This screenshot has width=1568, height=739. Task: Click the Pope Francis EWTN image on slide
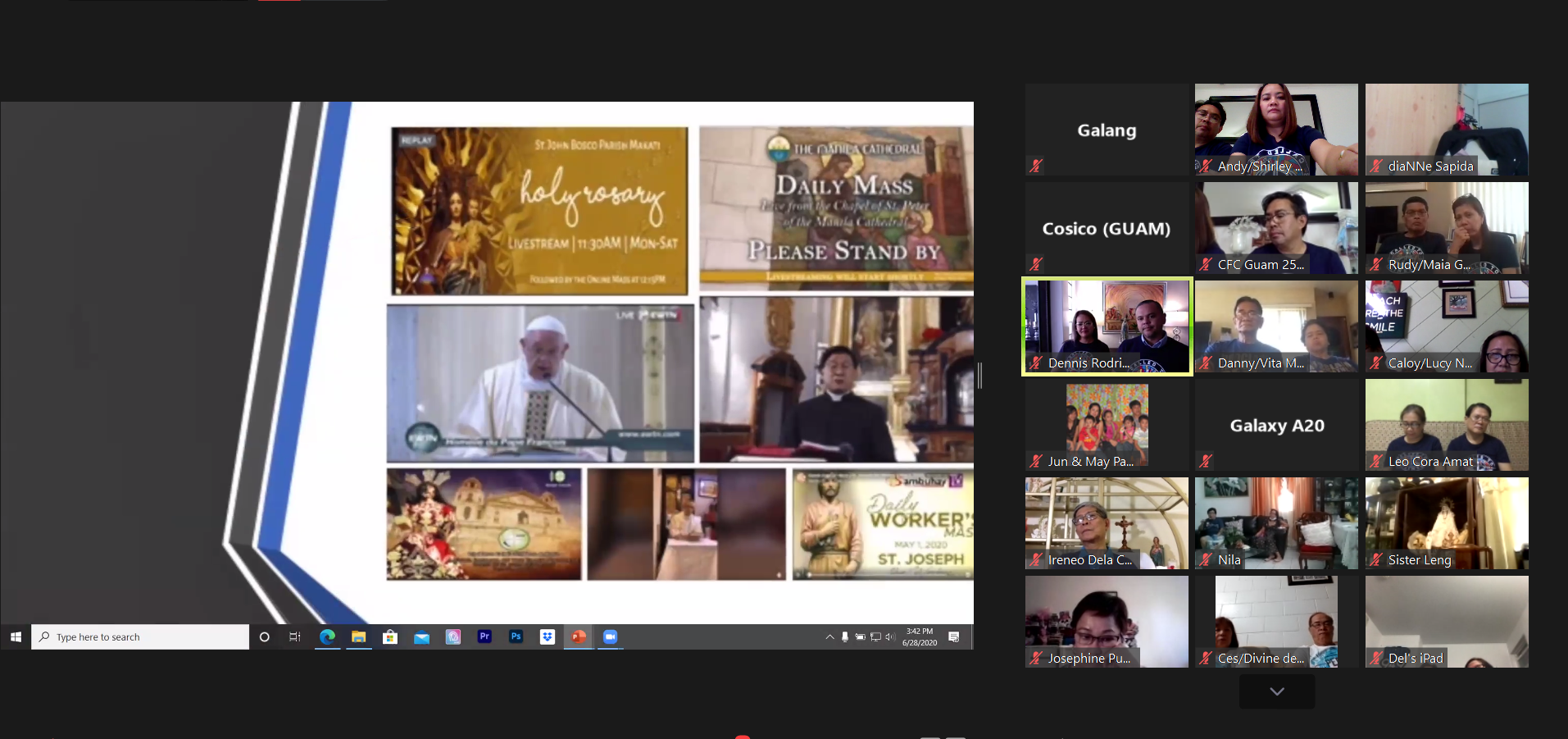(540, 384)
